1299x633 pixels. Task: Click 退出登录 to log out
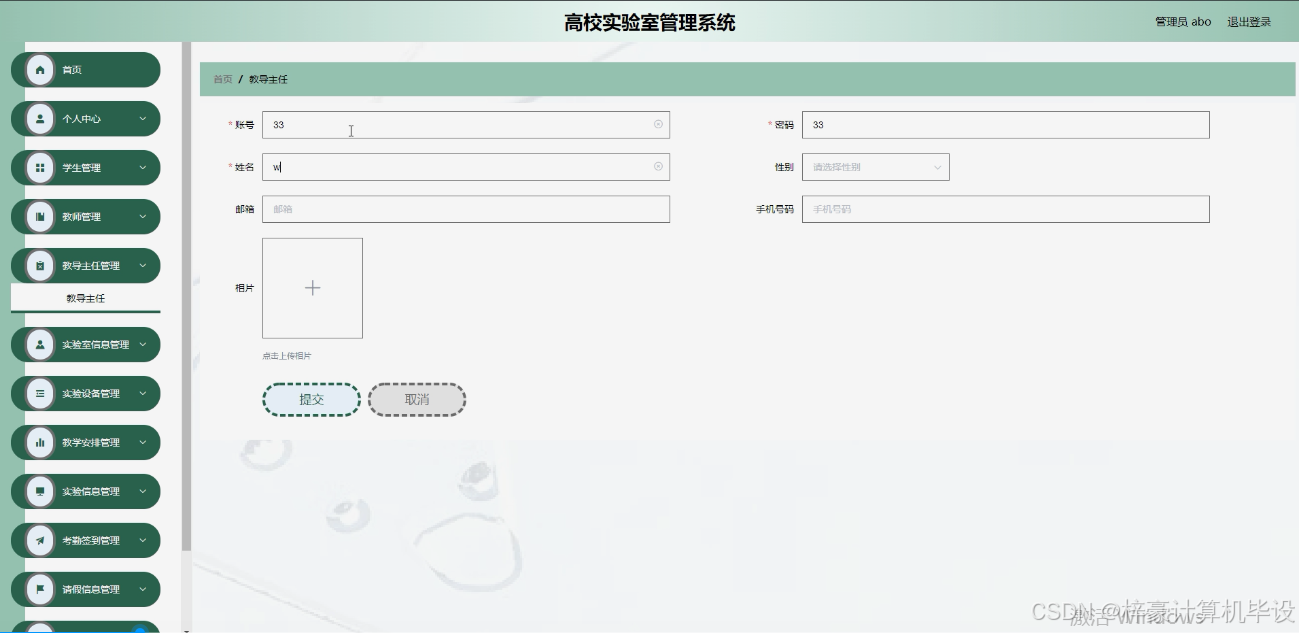1250,21
